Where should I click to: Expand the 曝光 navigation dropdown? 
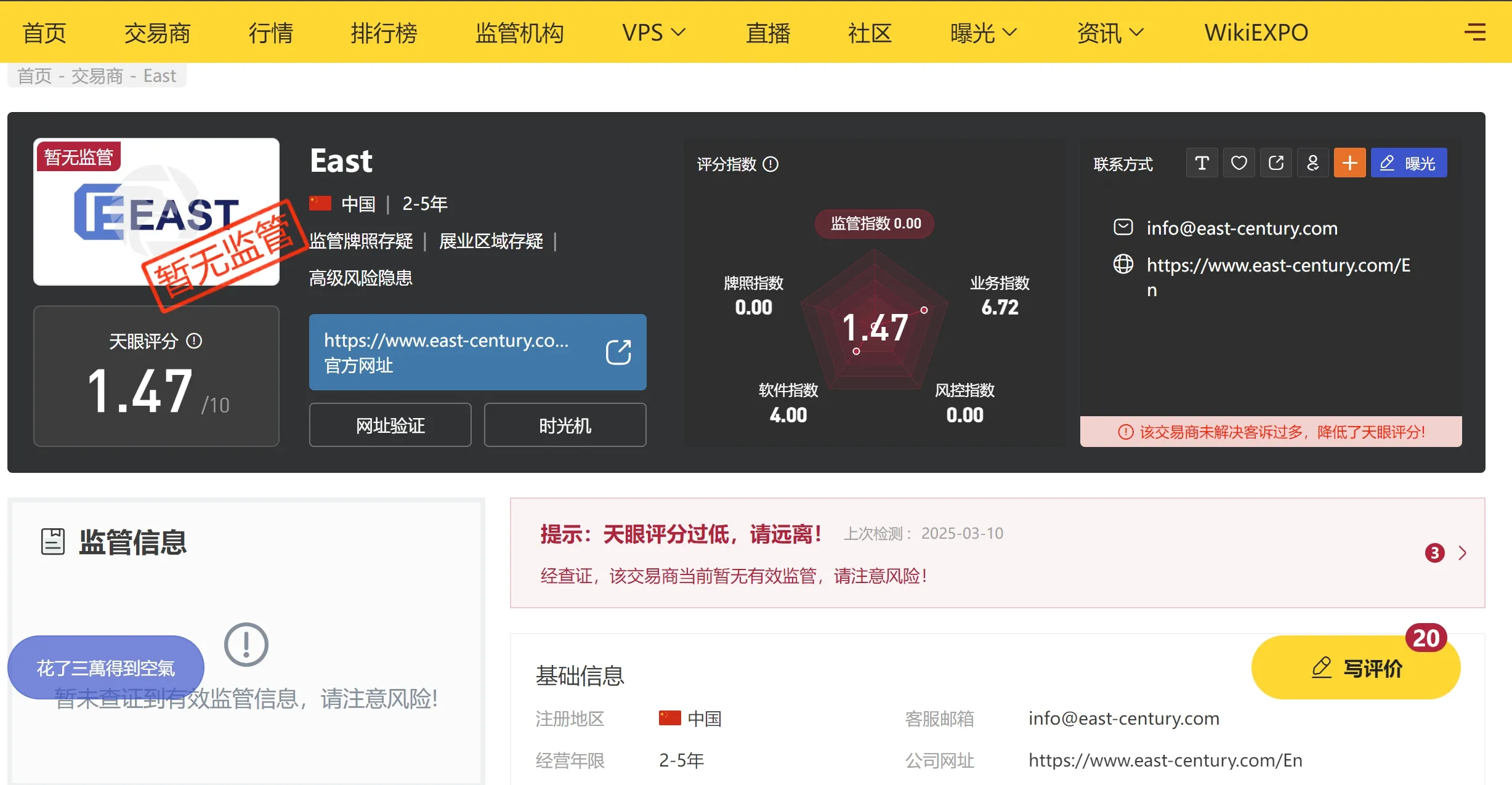984,32
